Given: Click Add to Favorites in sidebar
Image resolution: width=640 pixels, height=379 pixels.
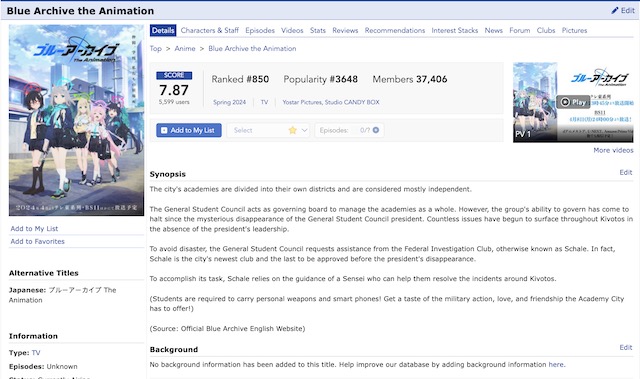Looking at the screenshot, I should (38, 242).
